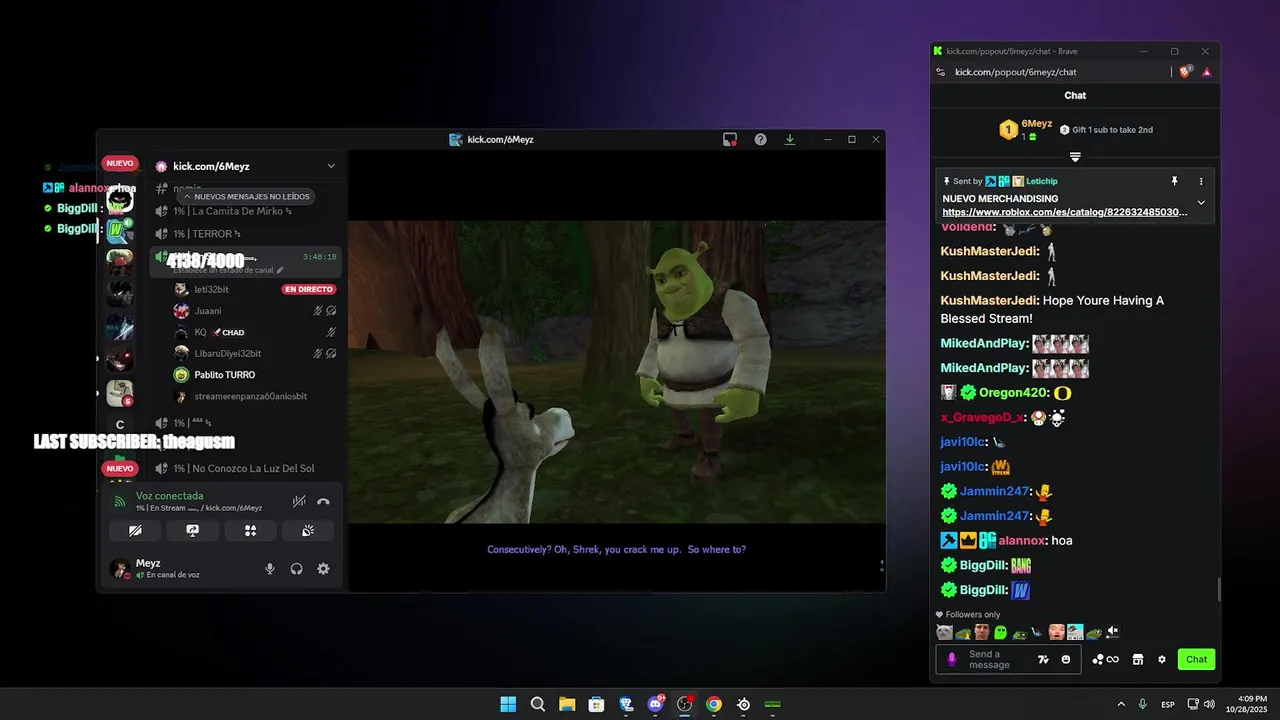Open emoji picker smiley icon
The image size is (1280, 720).
1066,659
